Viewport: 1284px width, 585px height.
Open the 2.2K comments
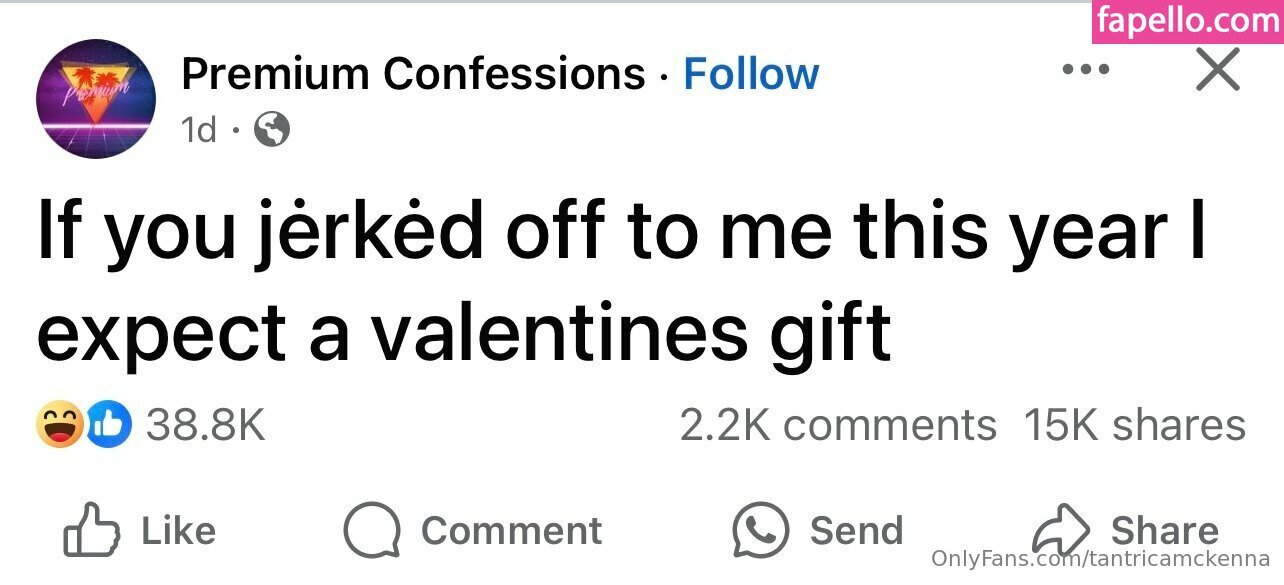838,425
